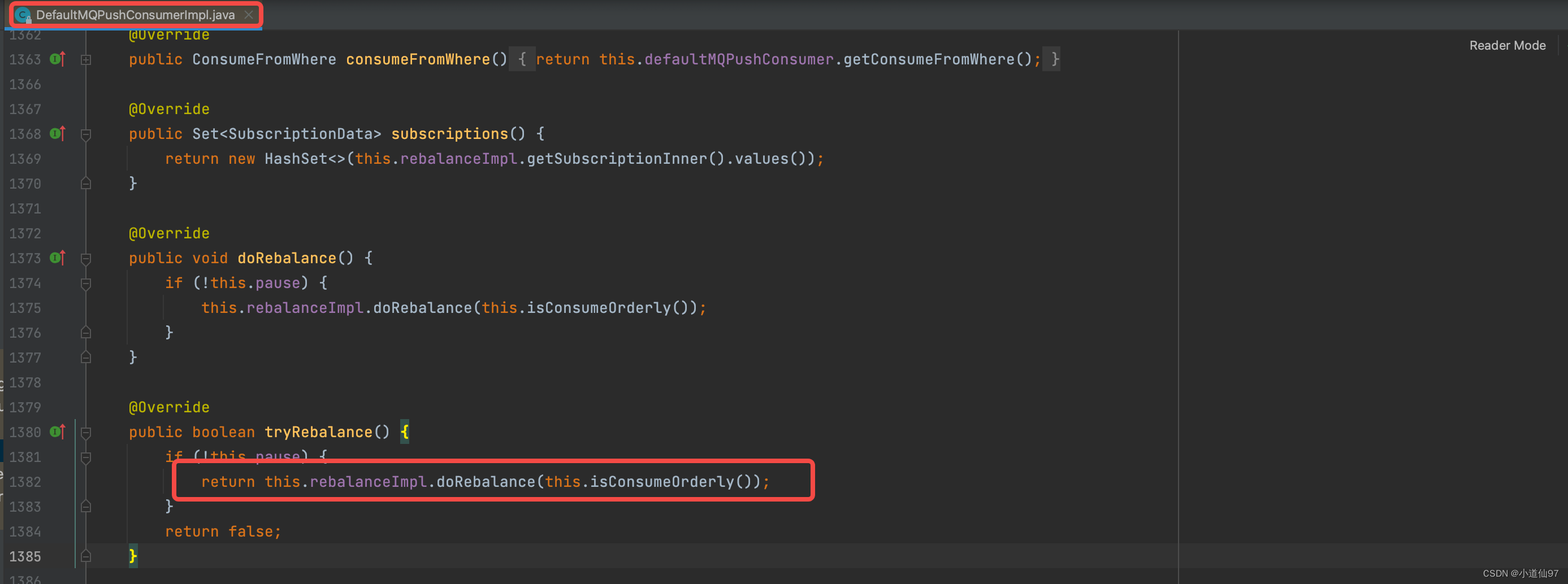The height and width of the screenshot is (584, 1568).
Task: Click rebalanceImpl on line 1375
Action: point(304,308)
